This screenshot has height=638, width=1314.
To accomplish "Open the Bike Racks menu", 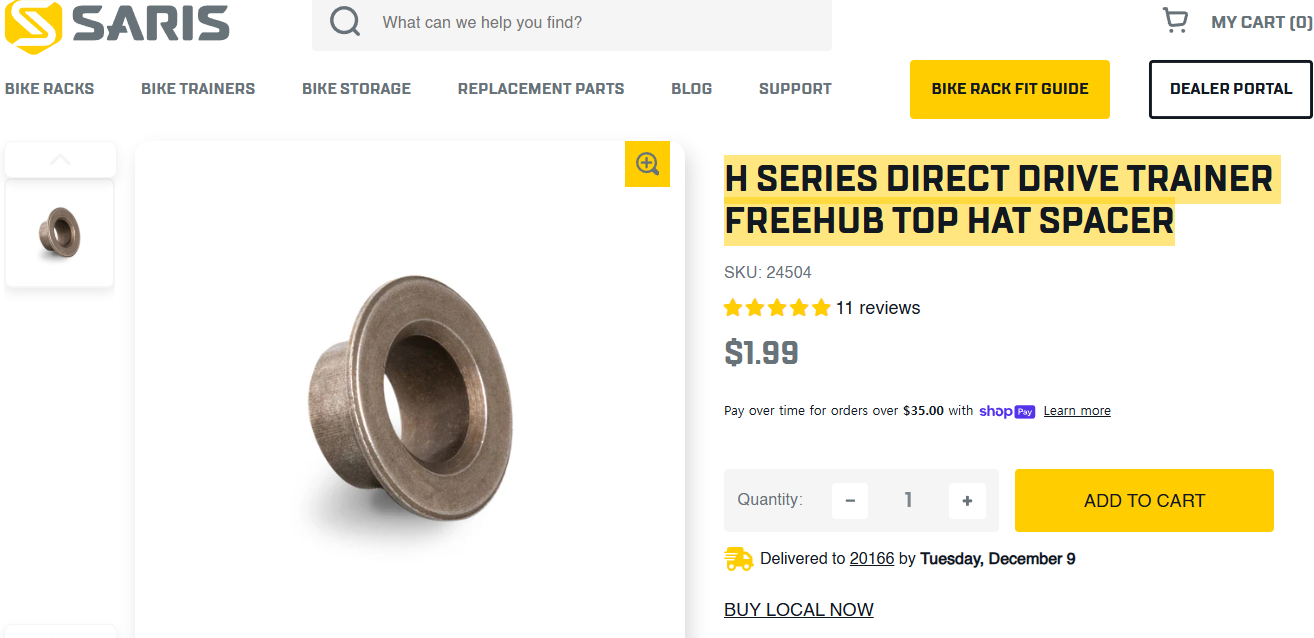I will click(49, 89).
